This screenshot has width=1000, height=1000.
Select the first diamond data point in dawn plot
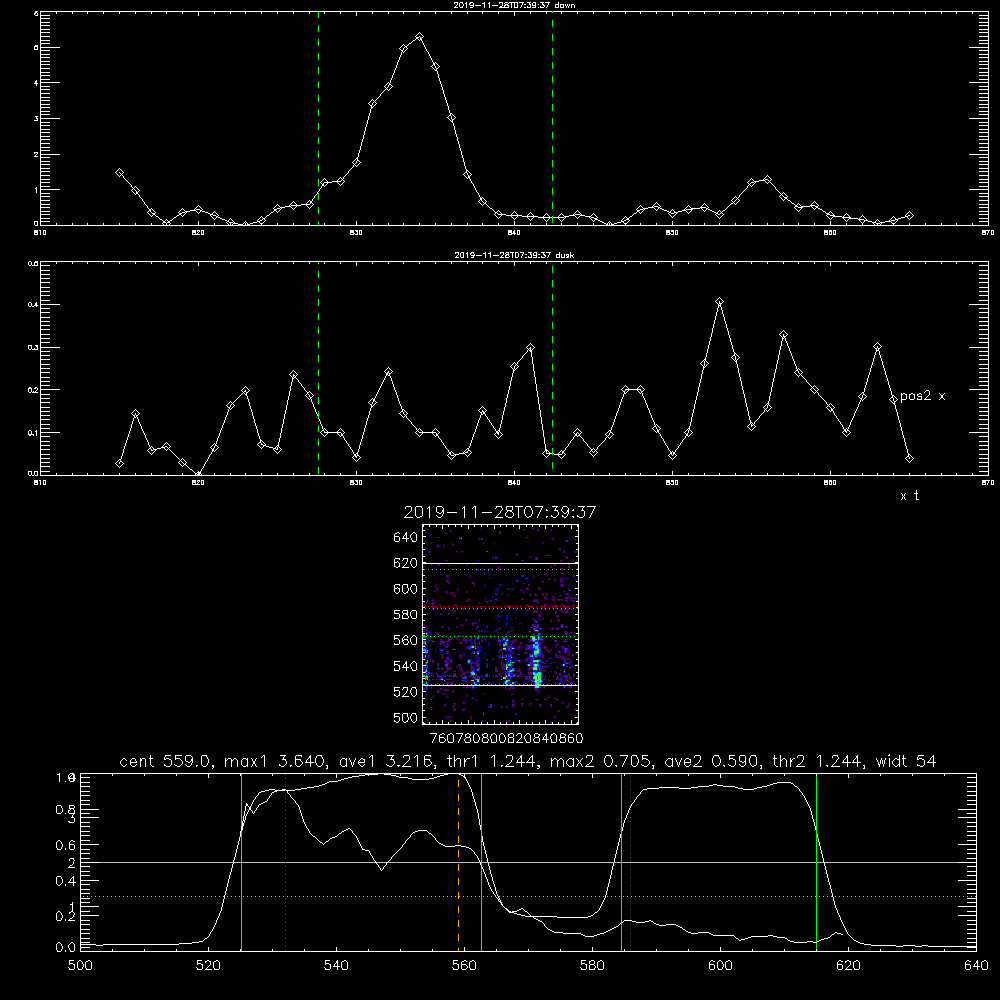pyautogui.click(x=119, y=173)
